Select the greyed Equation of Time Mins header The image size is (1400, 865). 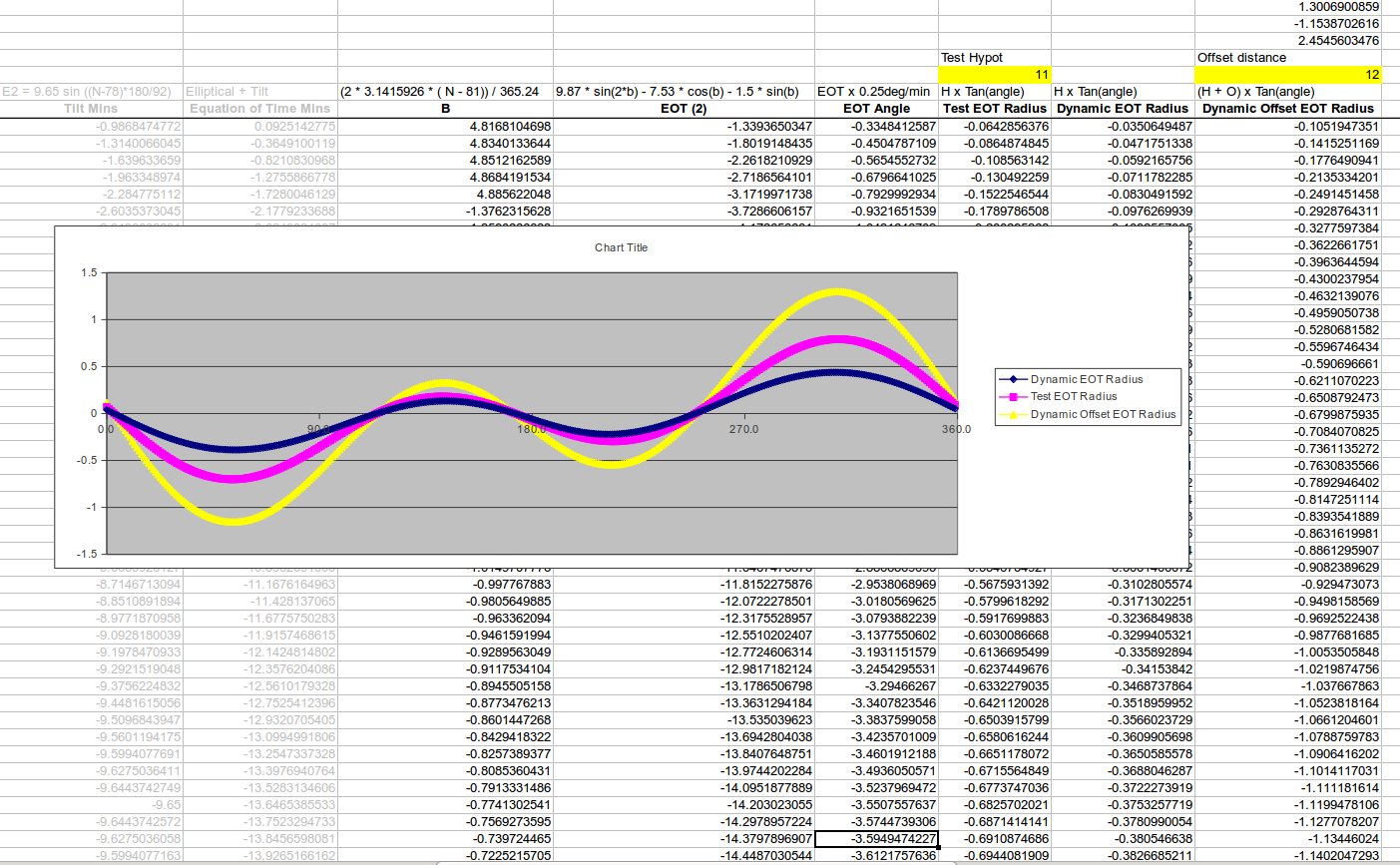click(259, 109)
